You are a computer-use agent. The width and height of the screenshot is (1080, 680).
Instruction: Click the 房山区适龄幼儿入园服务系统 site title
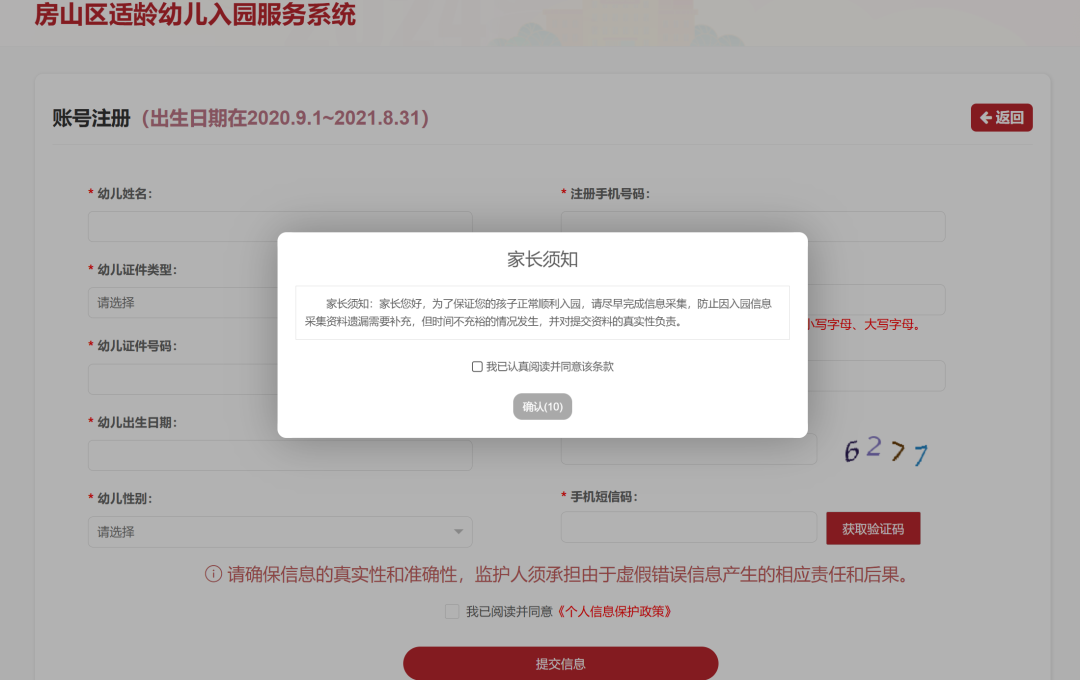click(x=195, y=14)
